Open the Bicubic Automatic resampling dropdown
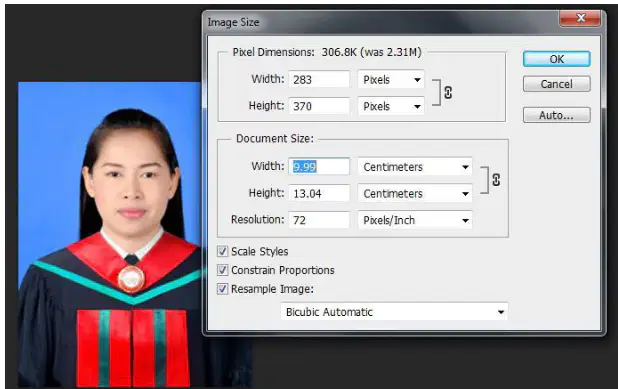The height and width of the screenshot is (389, 618). 394,312
